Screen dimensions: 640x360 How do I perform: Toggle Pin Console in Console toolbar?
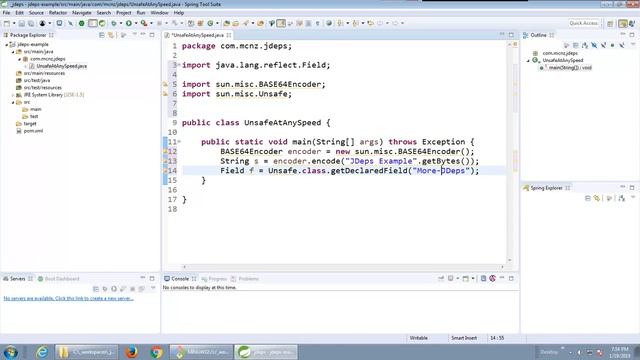tap(441, 278)
